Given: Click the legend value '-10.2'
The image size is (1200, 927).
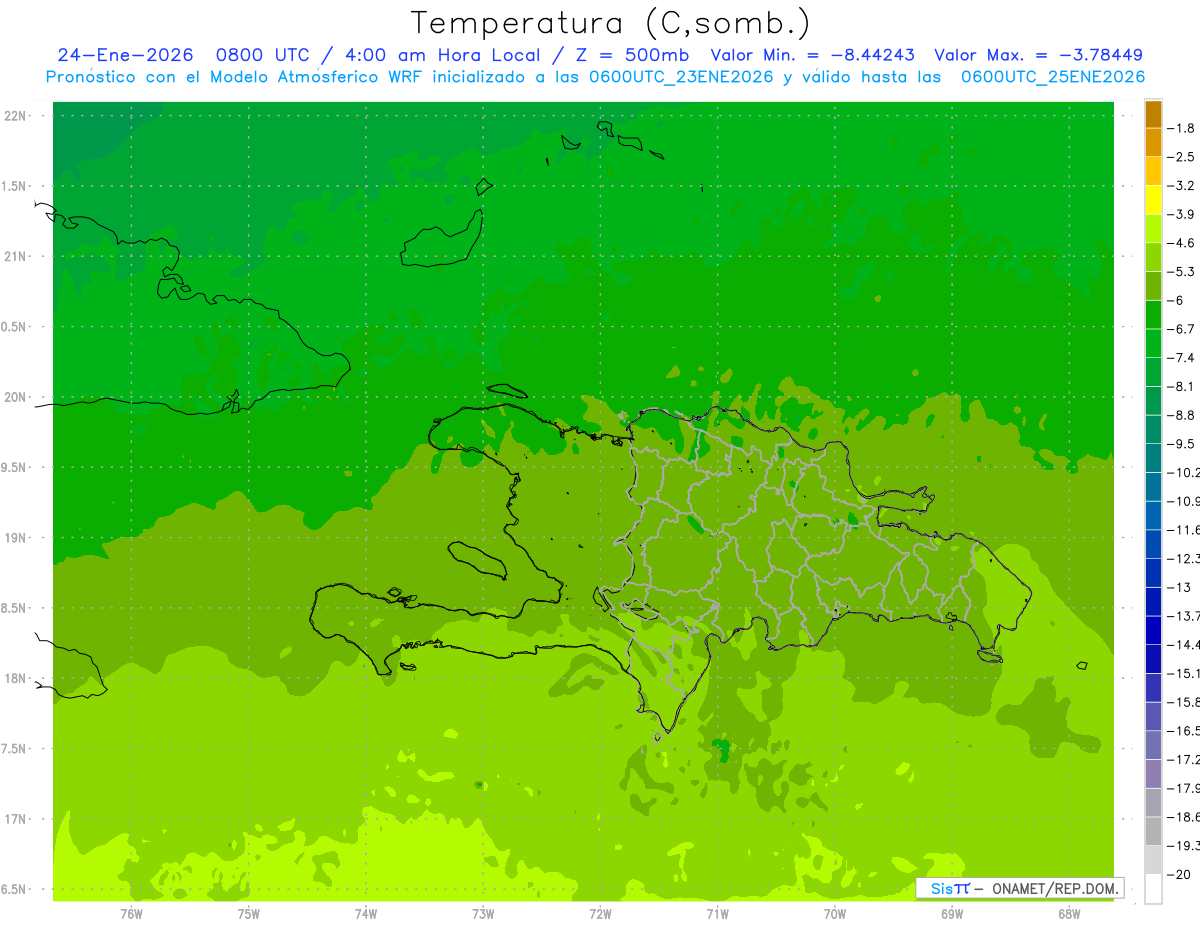Looking at the screenshot, I should point(1185,472).
